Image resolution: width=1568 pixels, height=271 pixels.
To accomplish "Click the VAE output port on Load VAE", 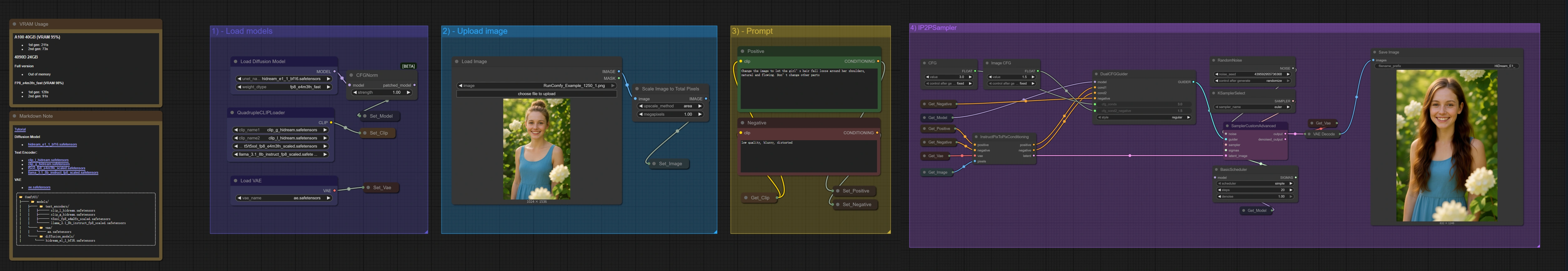I will tap(335, 191).
